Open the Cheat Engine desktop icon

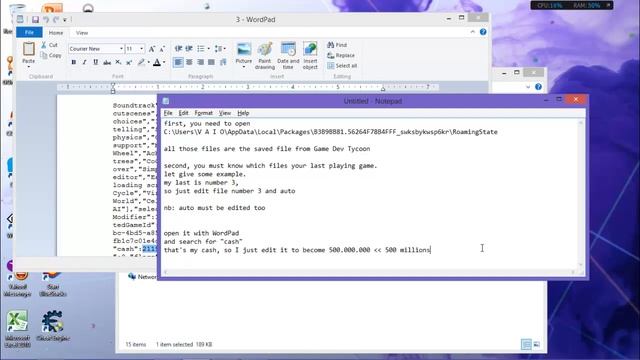click(x=53, y=326)
